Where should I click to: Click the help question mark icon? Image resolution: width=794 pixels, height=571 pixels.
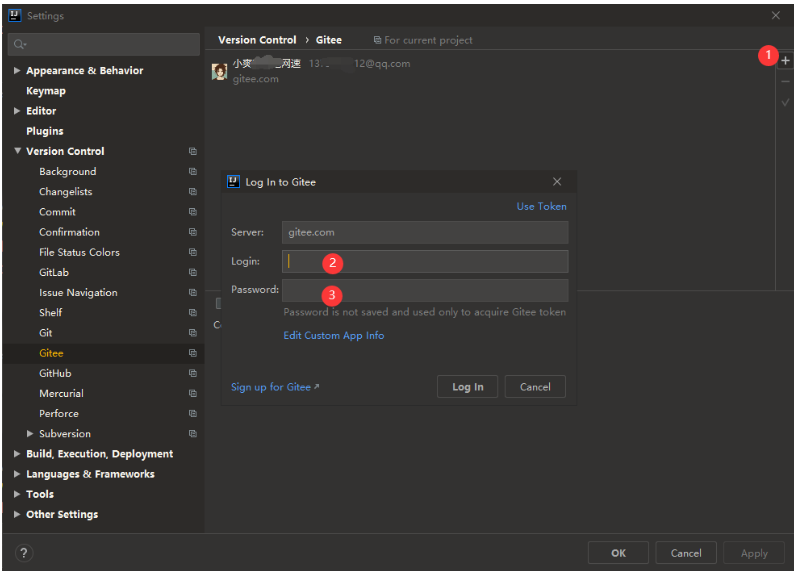click(24, 553)
